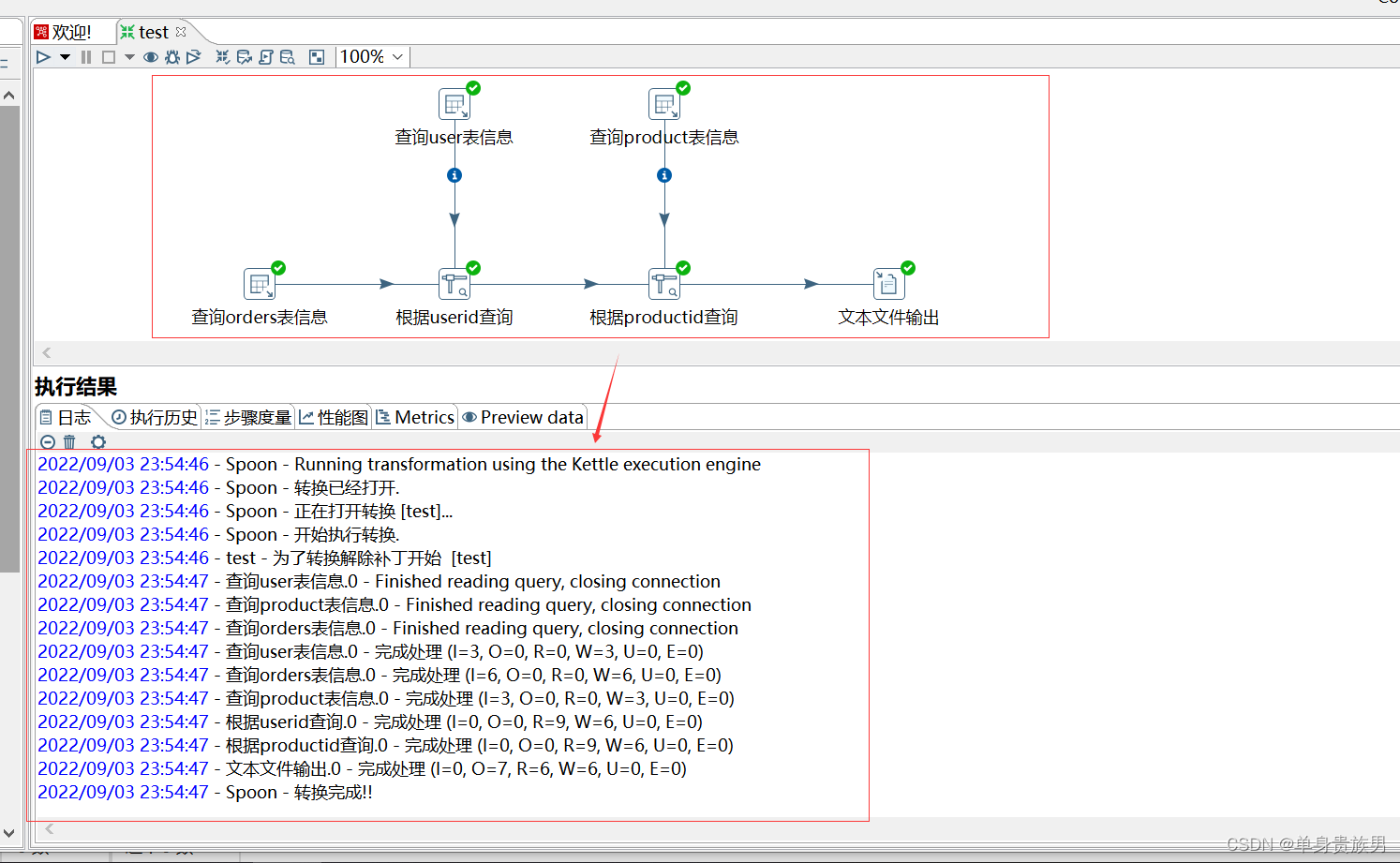This screenshot has width=1400, height=863.
Task: Click the 执行结果 panel heading
Action: [x=76, y=386]
